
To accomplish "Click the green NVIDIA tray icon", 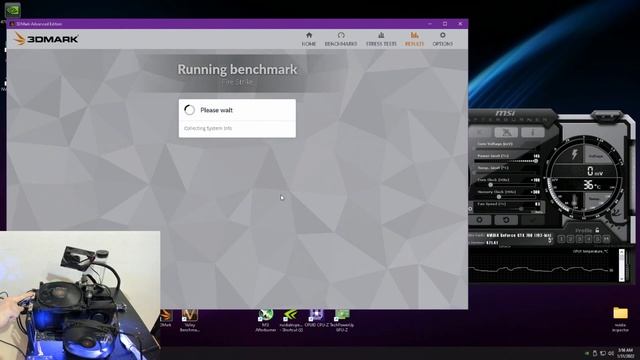I will click(x=587, y=353).
